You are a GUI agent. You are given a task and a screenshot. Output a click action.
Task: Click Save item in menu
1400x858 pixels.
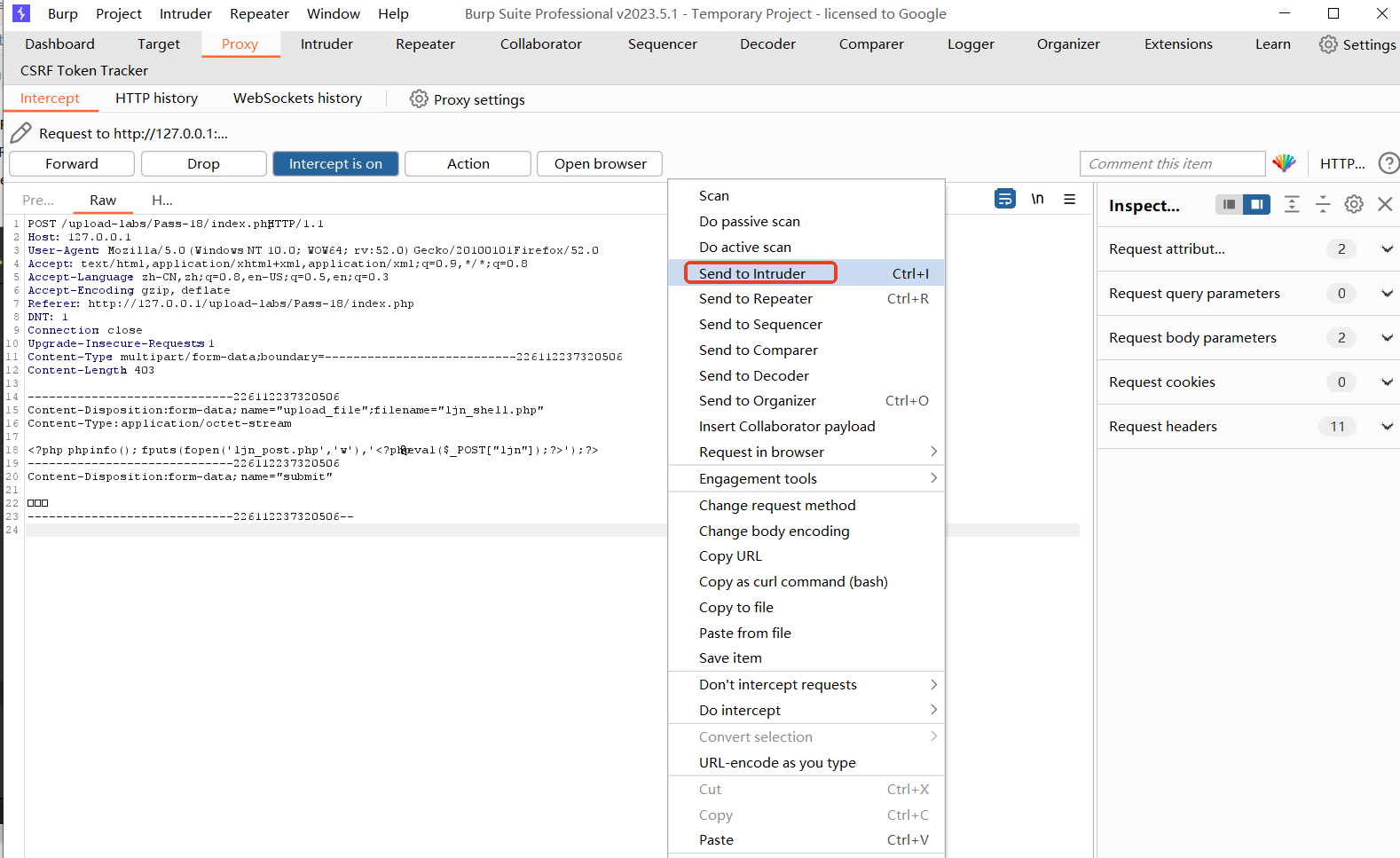(806, 658)
